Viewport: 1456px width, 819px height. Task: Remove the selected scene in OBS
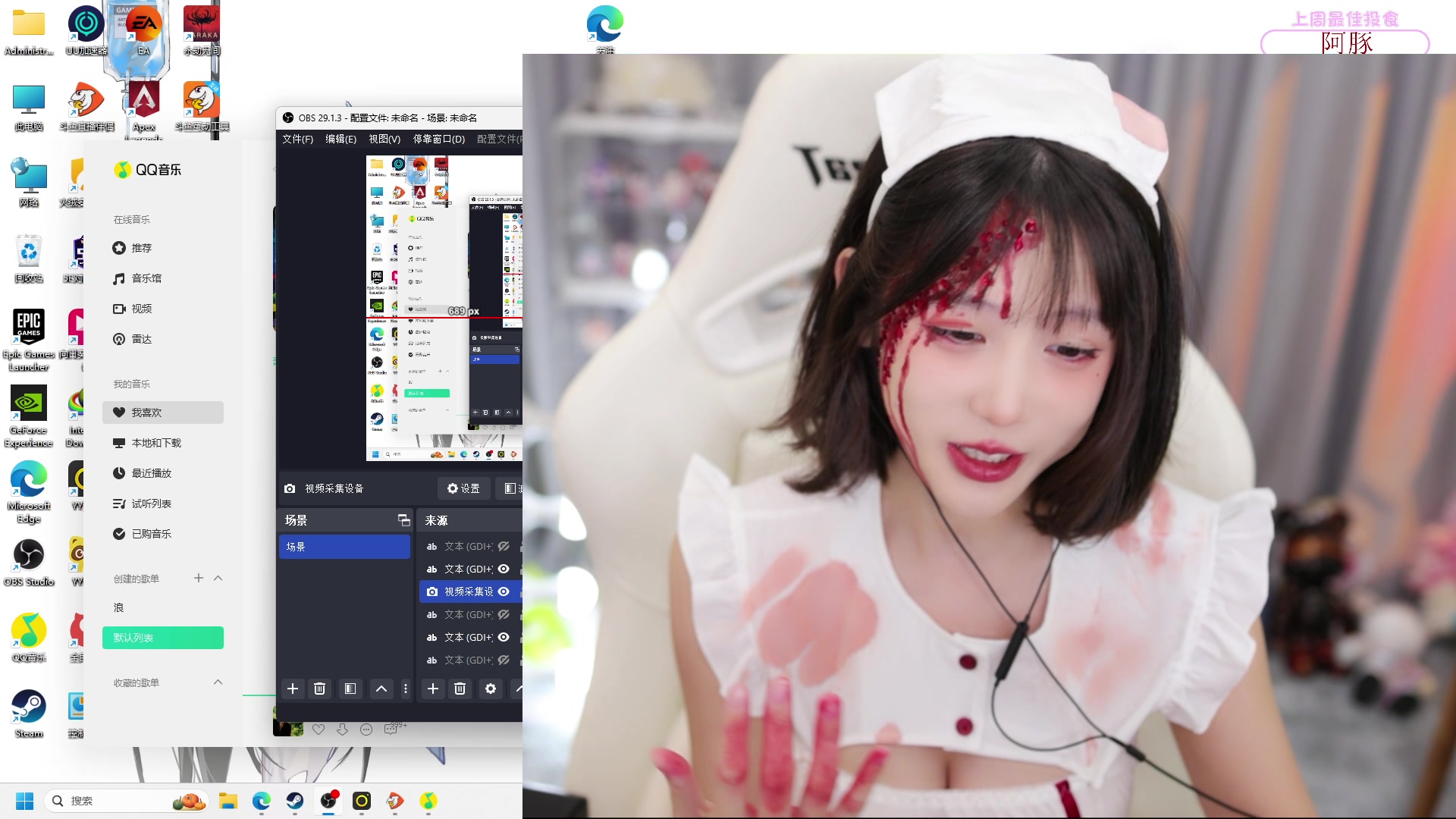320,689
